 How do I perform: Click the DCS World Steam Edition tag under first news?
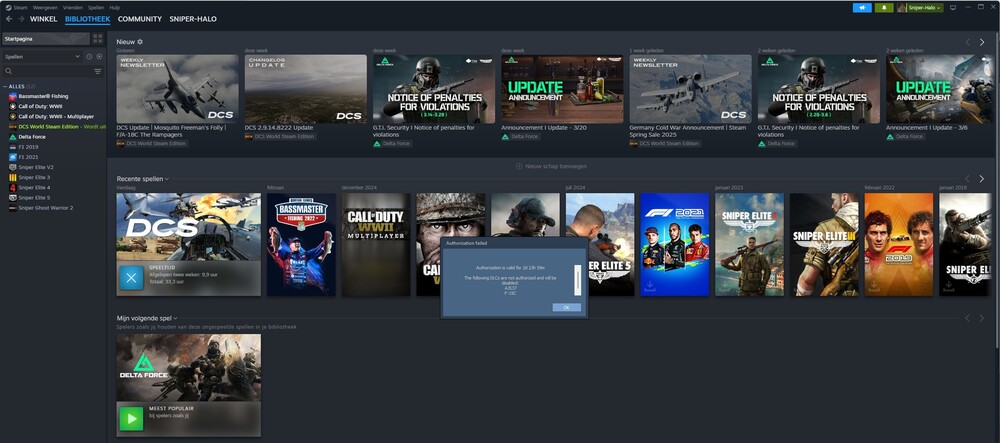152,144
